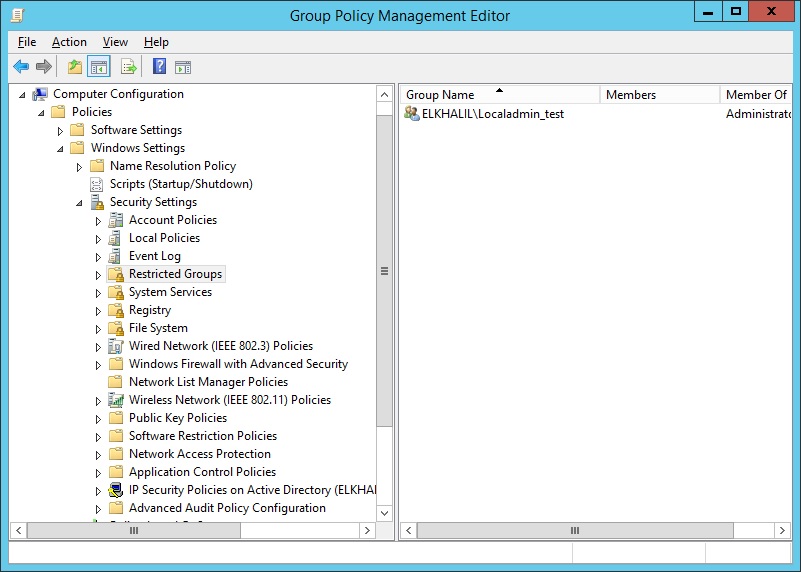Click Administrators in the Member Of column
Screen dimensions: 801x572
[x=758, y=114]
